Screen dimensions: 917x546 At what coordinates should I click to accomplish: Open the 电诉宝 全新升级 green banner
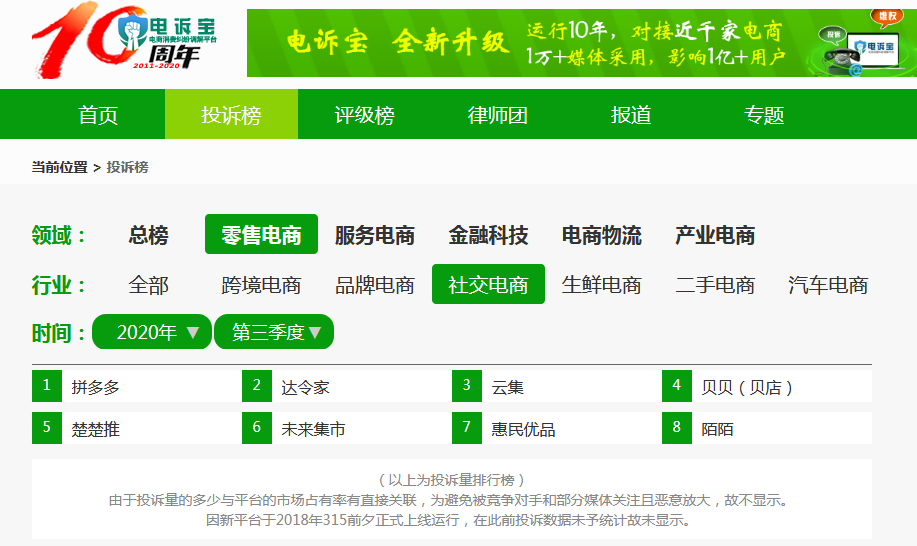point(582,43)
